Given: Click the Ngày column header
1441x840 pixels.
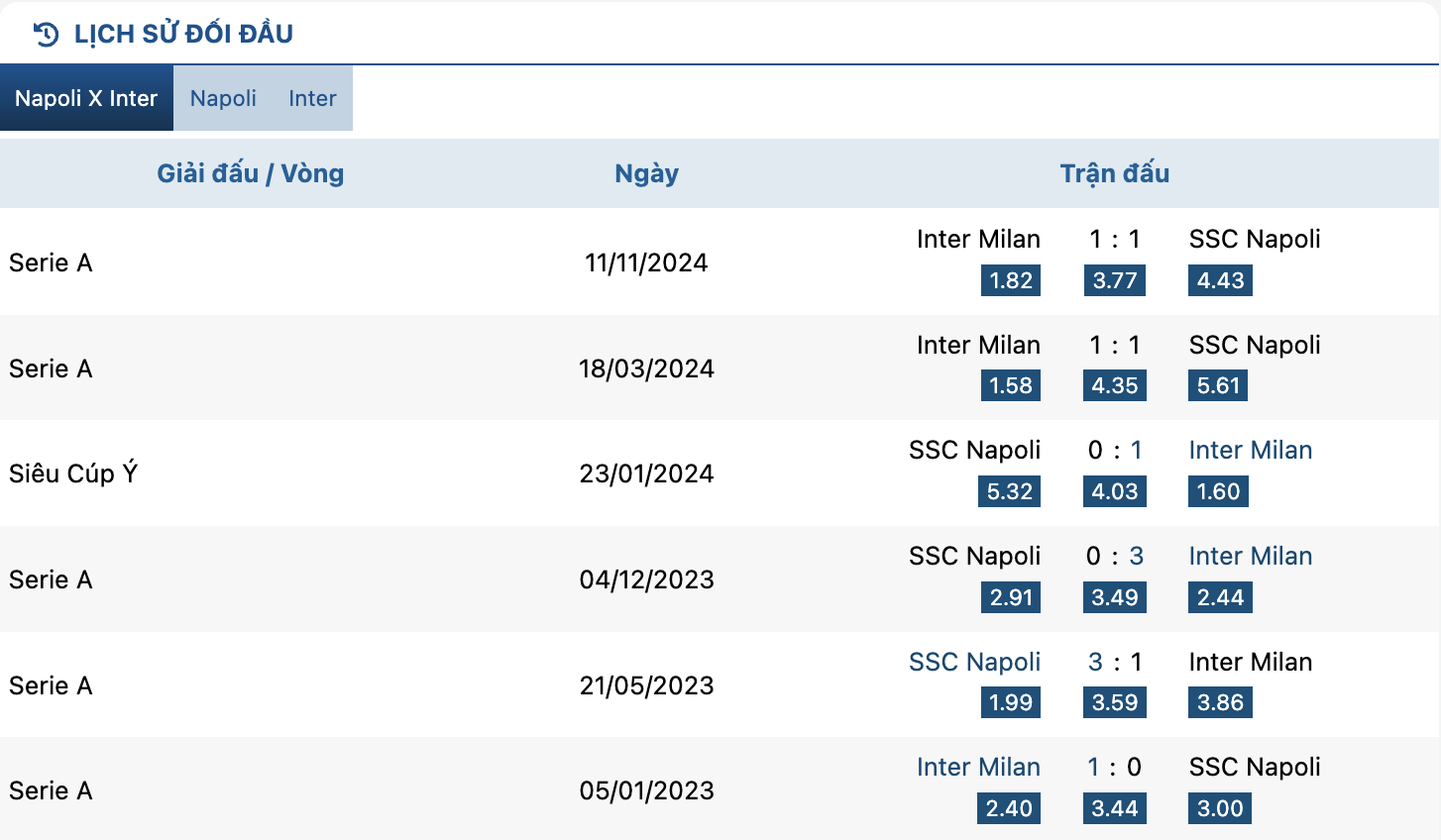Looking at the screenshot, I should 646,173.
